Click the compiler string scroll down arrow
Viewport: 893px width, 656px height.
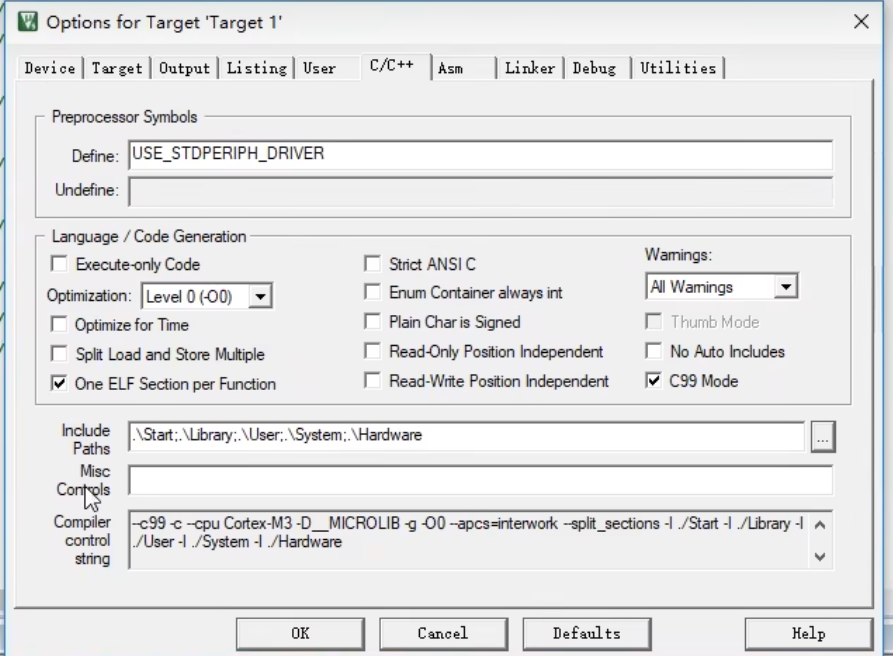click(820, 556)
